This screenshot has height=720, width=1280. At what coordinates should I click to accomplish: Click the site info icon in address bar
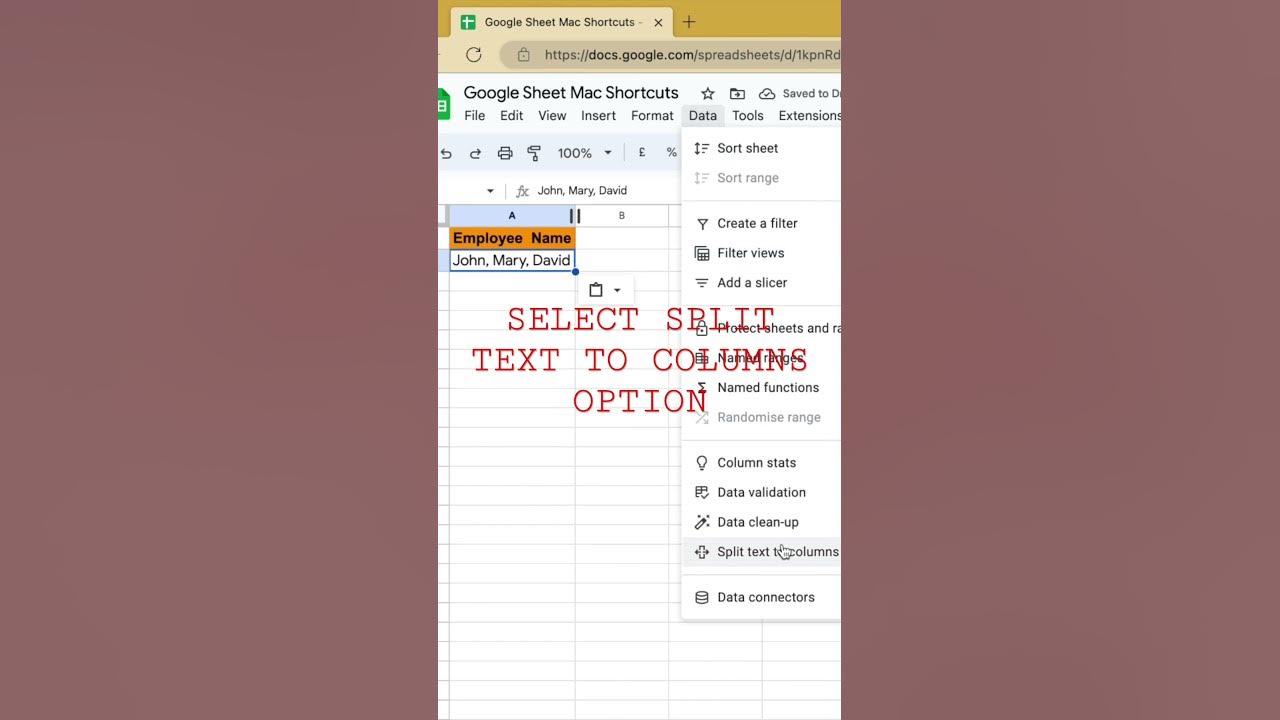(x=522, y=55)
